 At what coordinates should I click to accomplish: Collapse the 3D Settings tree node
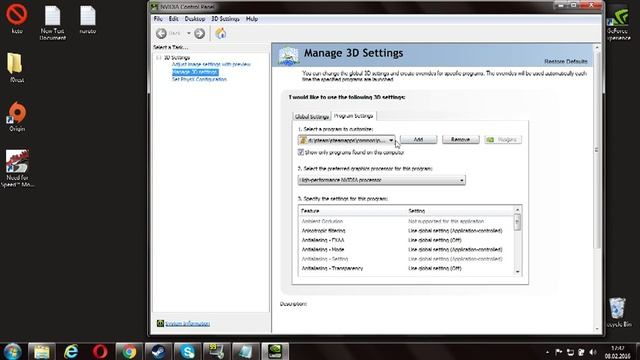tap(159, 58)
